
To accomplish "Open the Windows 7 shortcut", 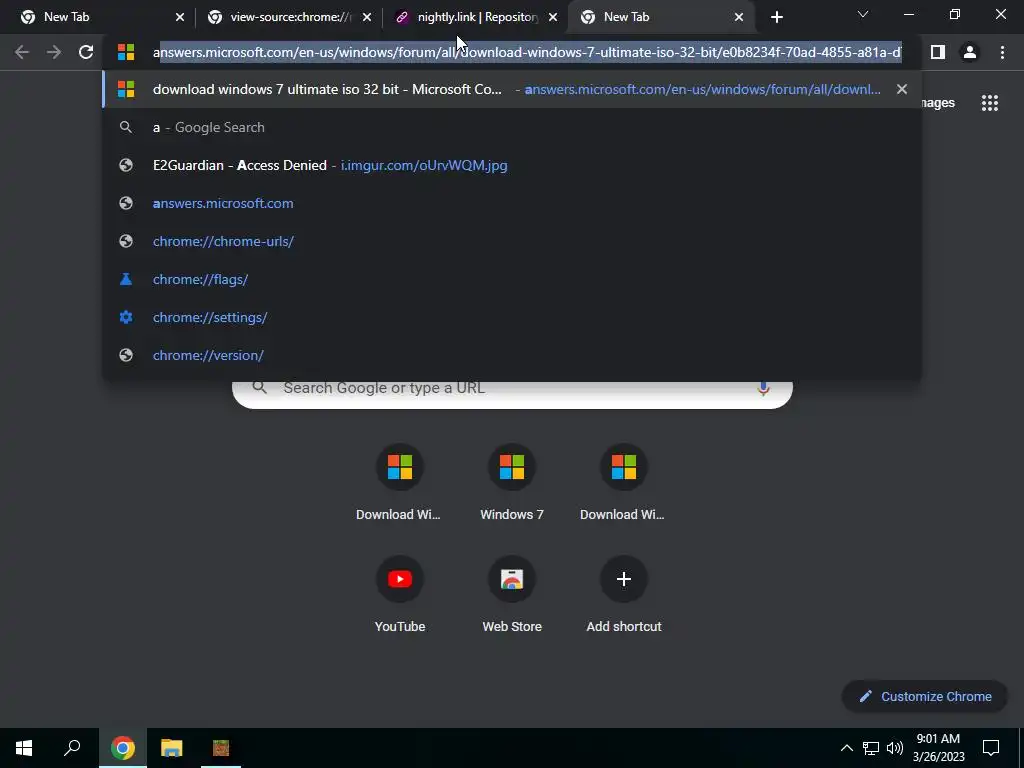I will [512, 483].
